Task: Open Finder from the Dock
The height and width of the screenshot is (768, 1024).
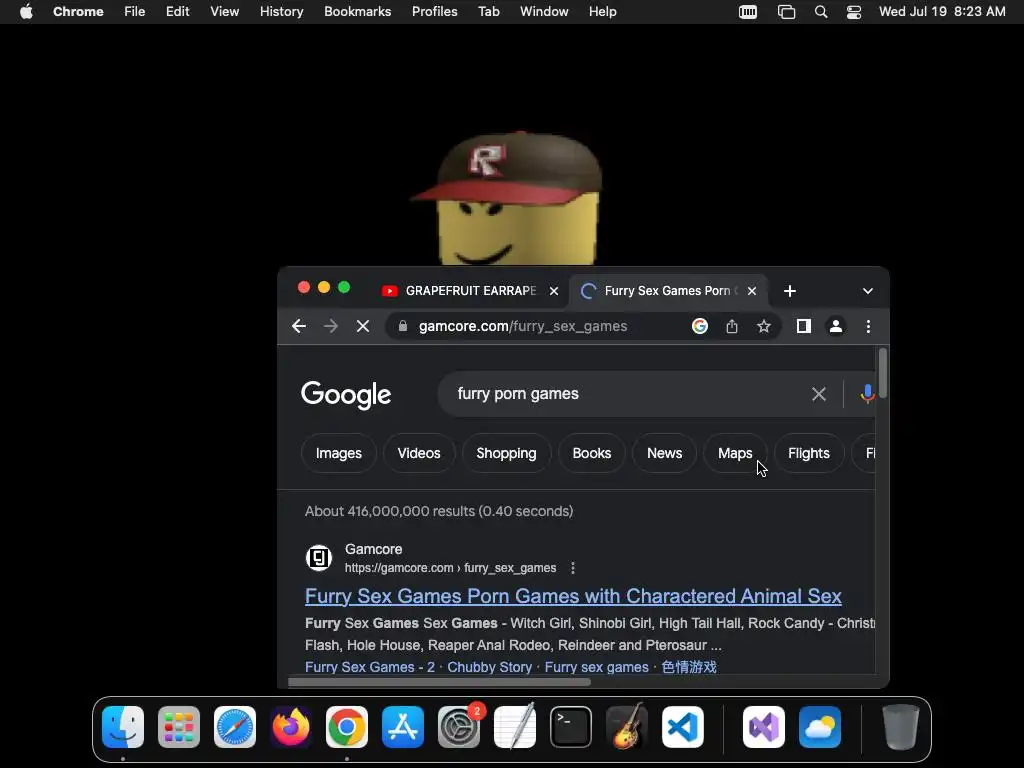Action: (x=123, y=727)
